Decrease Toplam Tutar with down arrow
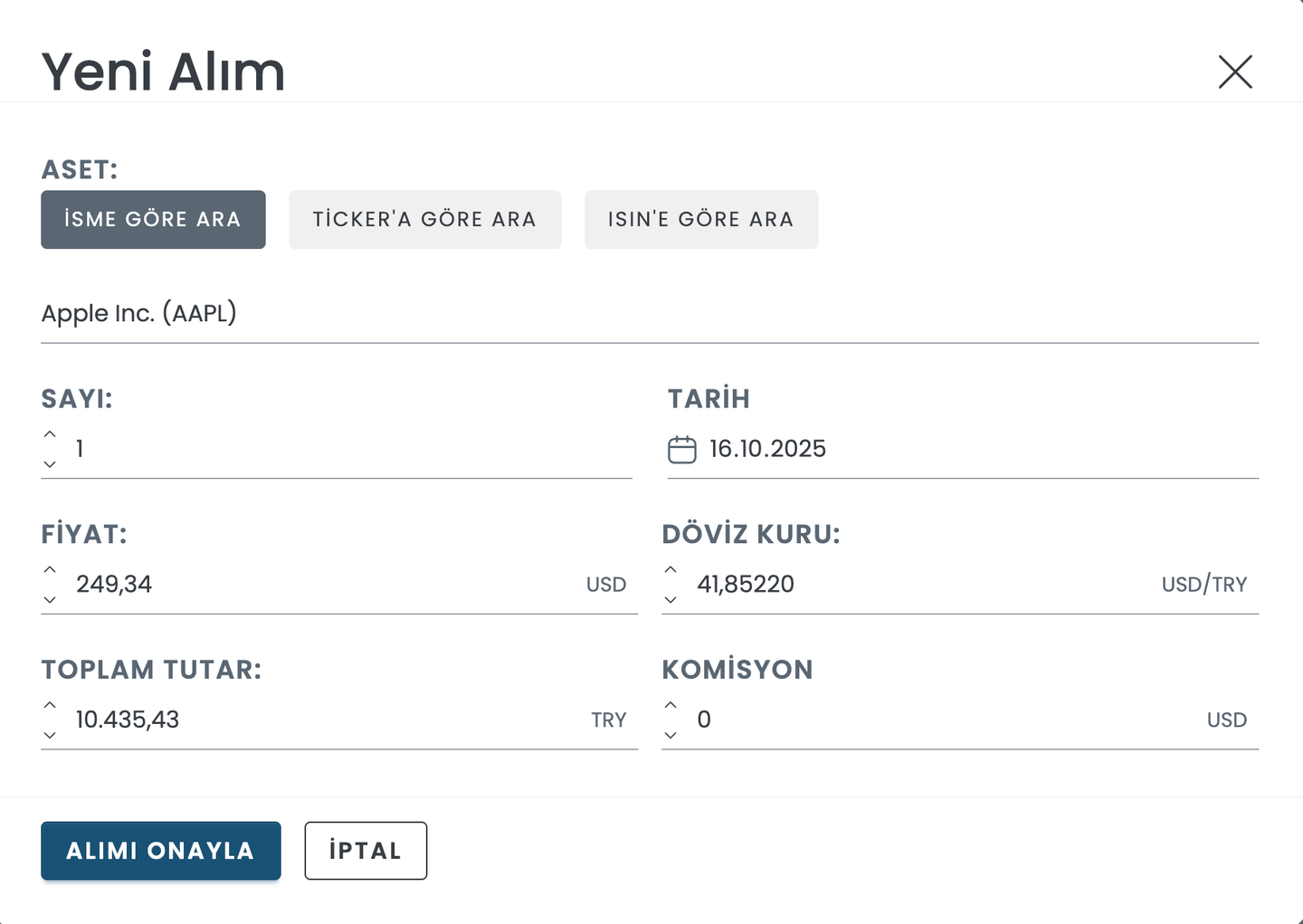Screen dimensions: 1303x924 pos(50,736)
